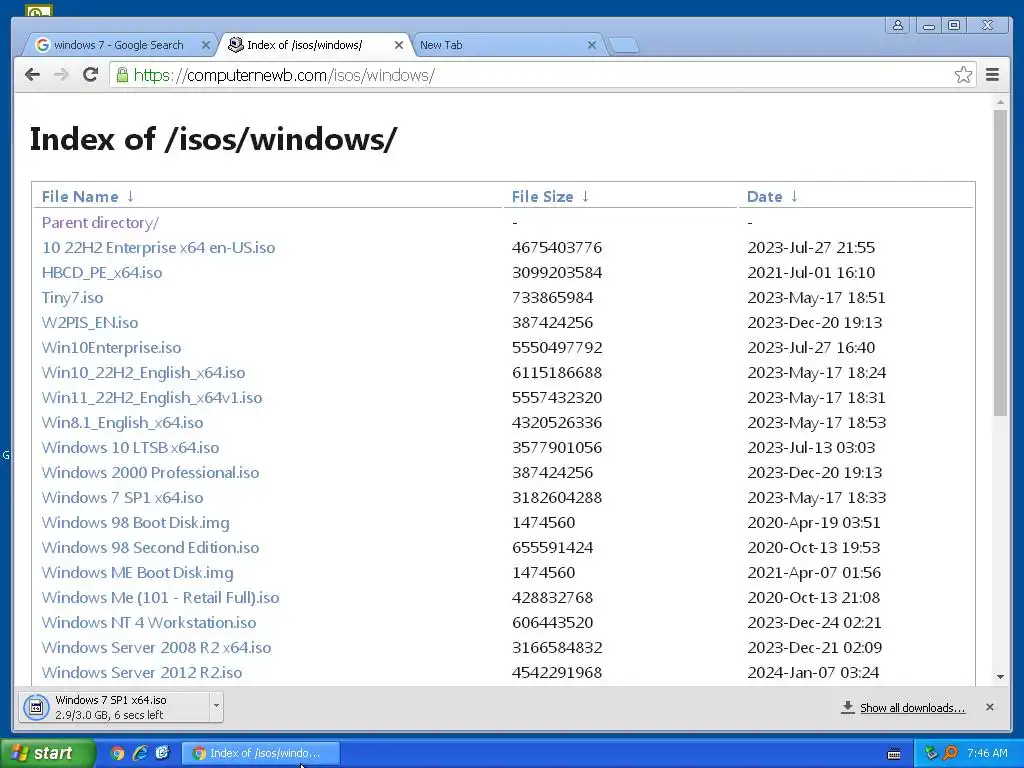The image size is (1024, 768).
Task: Launch Internet Explorer from quick launch
Action: tap(140, 753)
